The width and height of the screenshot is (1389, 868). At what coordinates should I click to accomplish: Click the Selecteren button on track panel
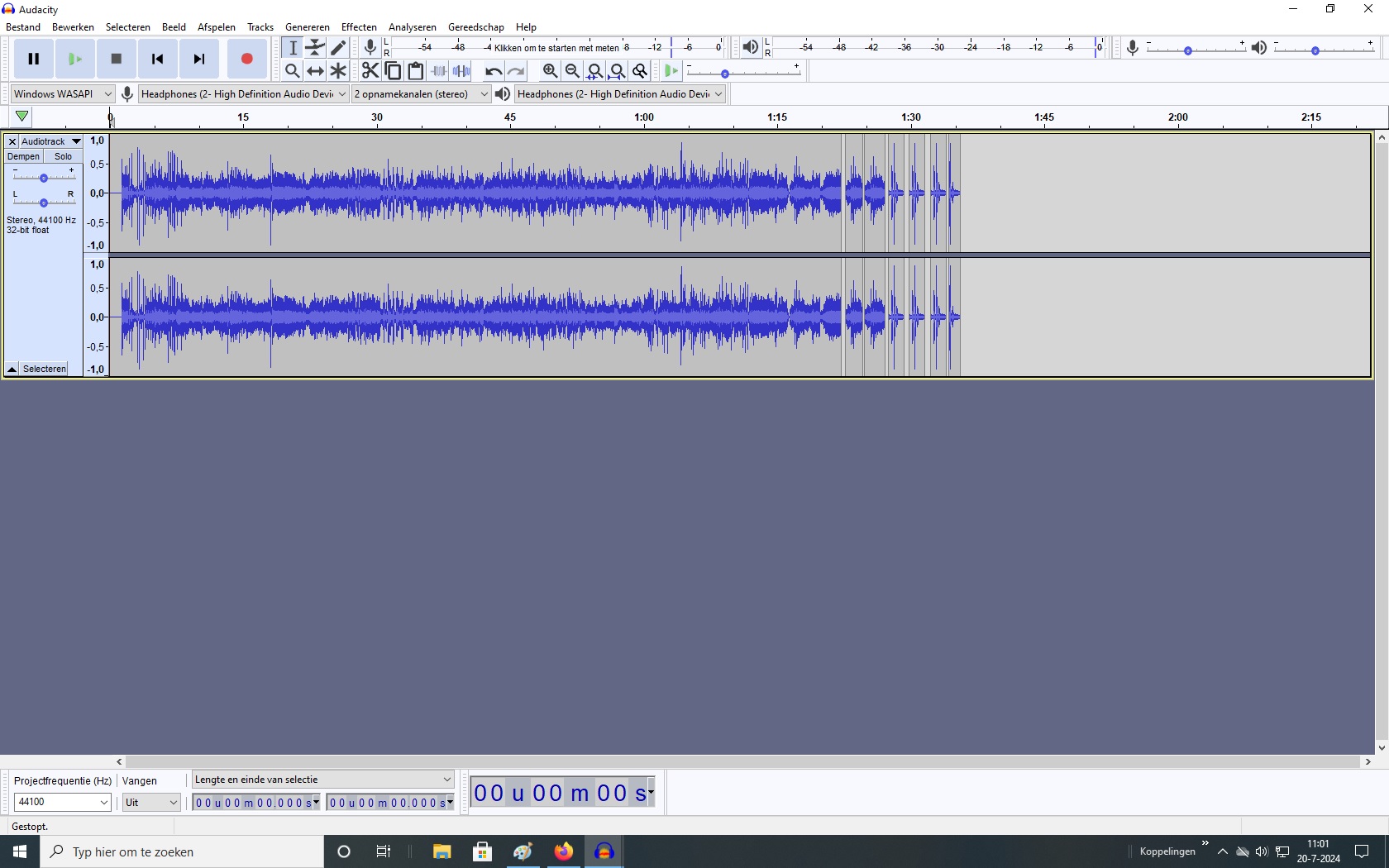[45, 369]
